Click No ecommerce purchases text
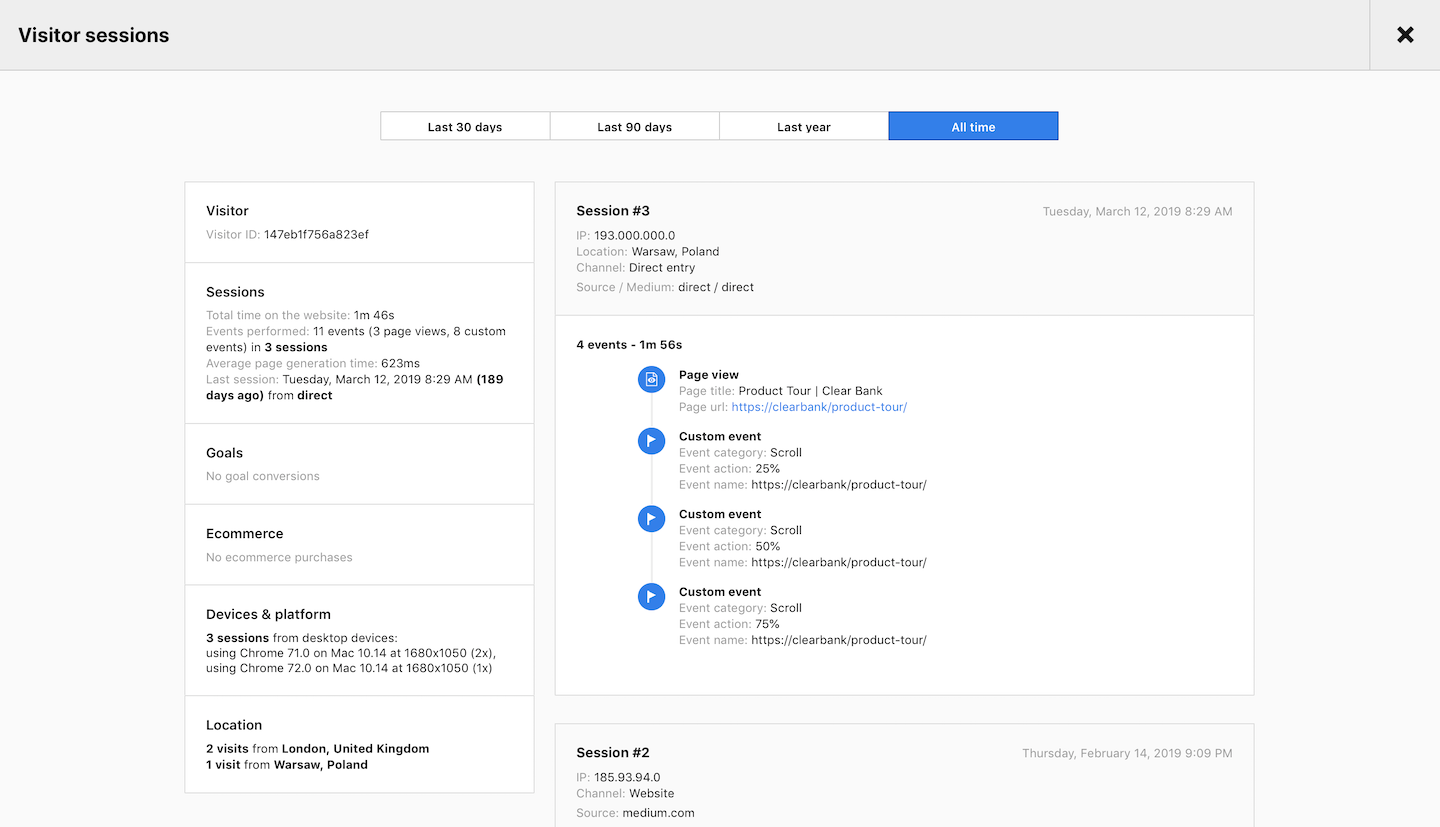 [x=279, y=557]
